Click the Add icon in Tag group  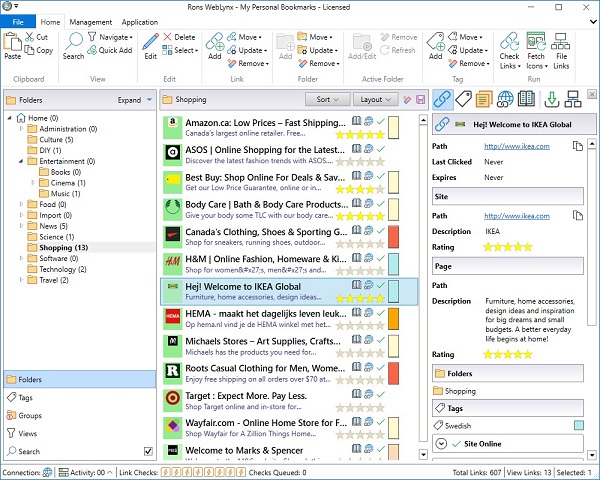click(435, 42)
